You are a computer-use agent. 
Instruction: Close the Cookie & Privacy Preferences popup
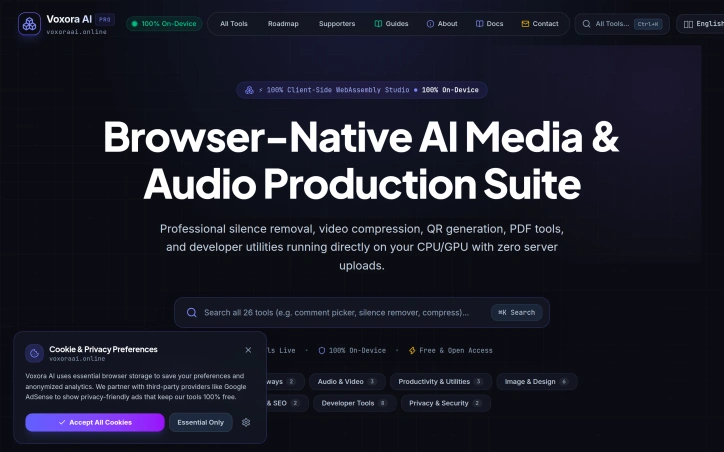point(248,350)
